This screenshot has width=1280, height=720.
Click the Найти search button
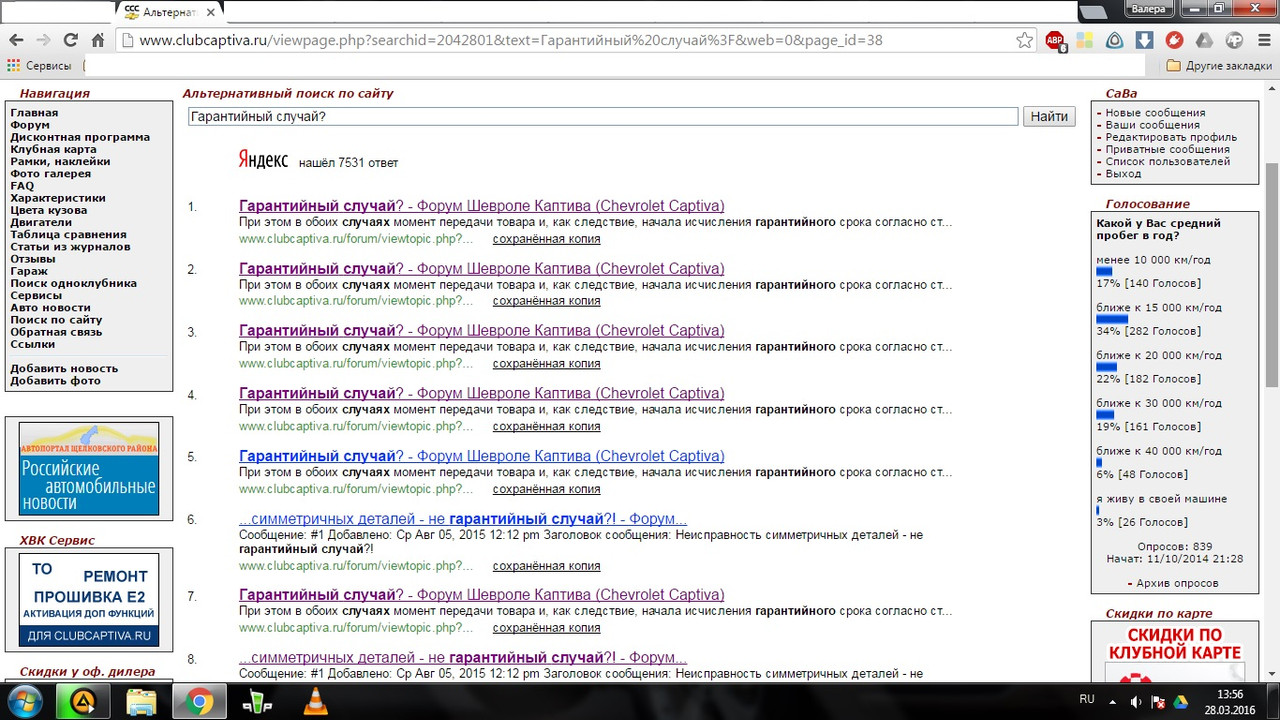point(1049,117)
